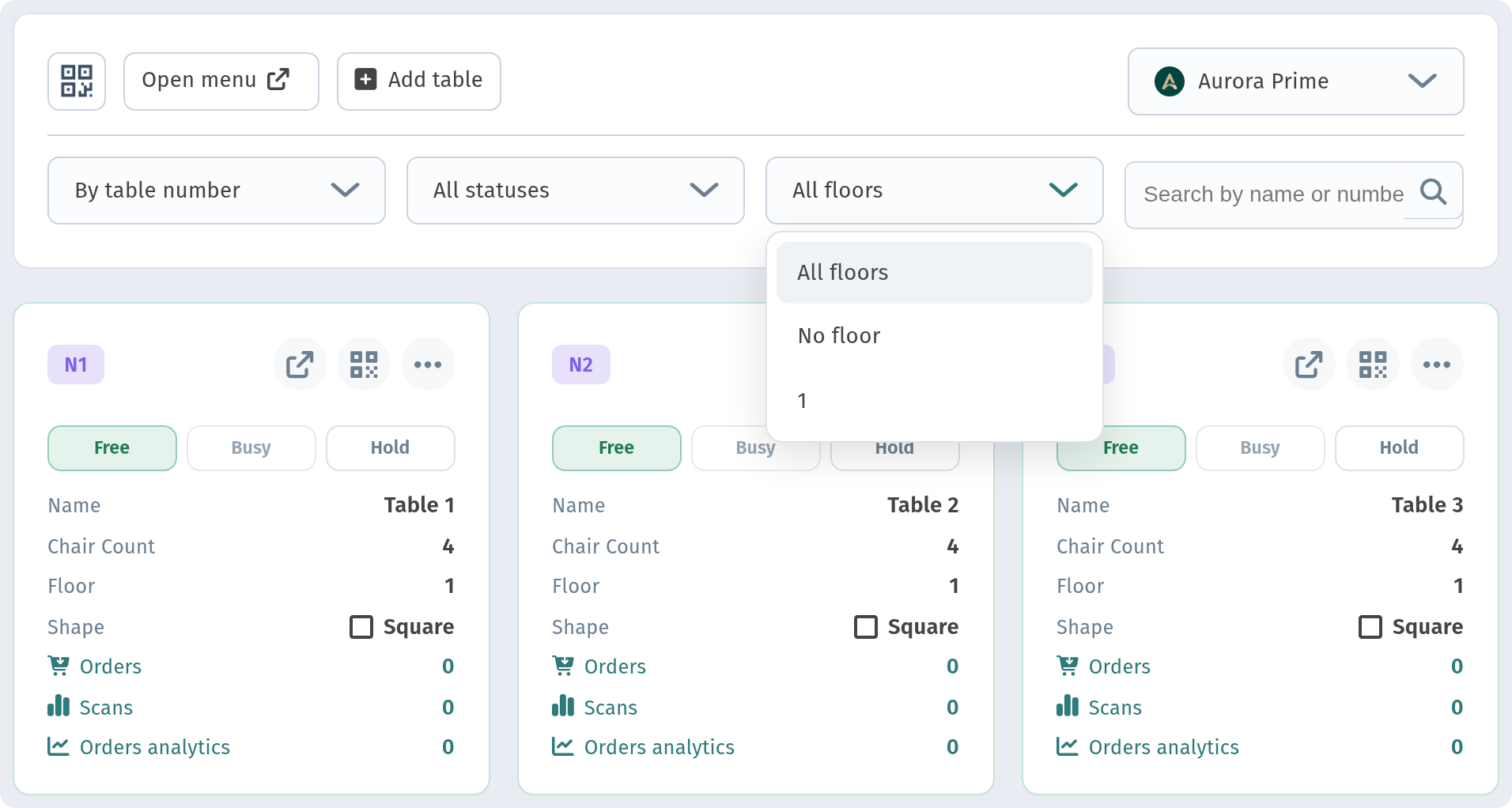Click Orders analytics chart icon on Table 3
The height and width of the screenshot is (808, 1512).
[1068, 746]
